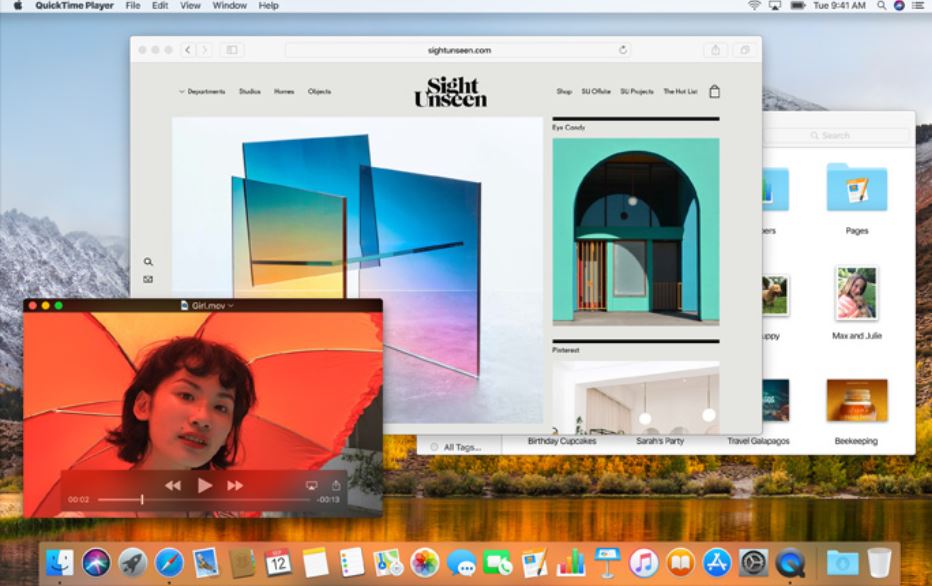932x586 pixels.
Task: Open Messages from the Dock
Action: pos(461,562)
